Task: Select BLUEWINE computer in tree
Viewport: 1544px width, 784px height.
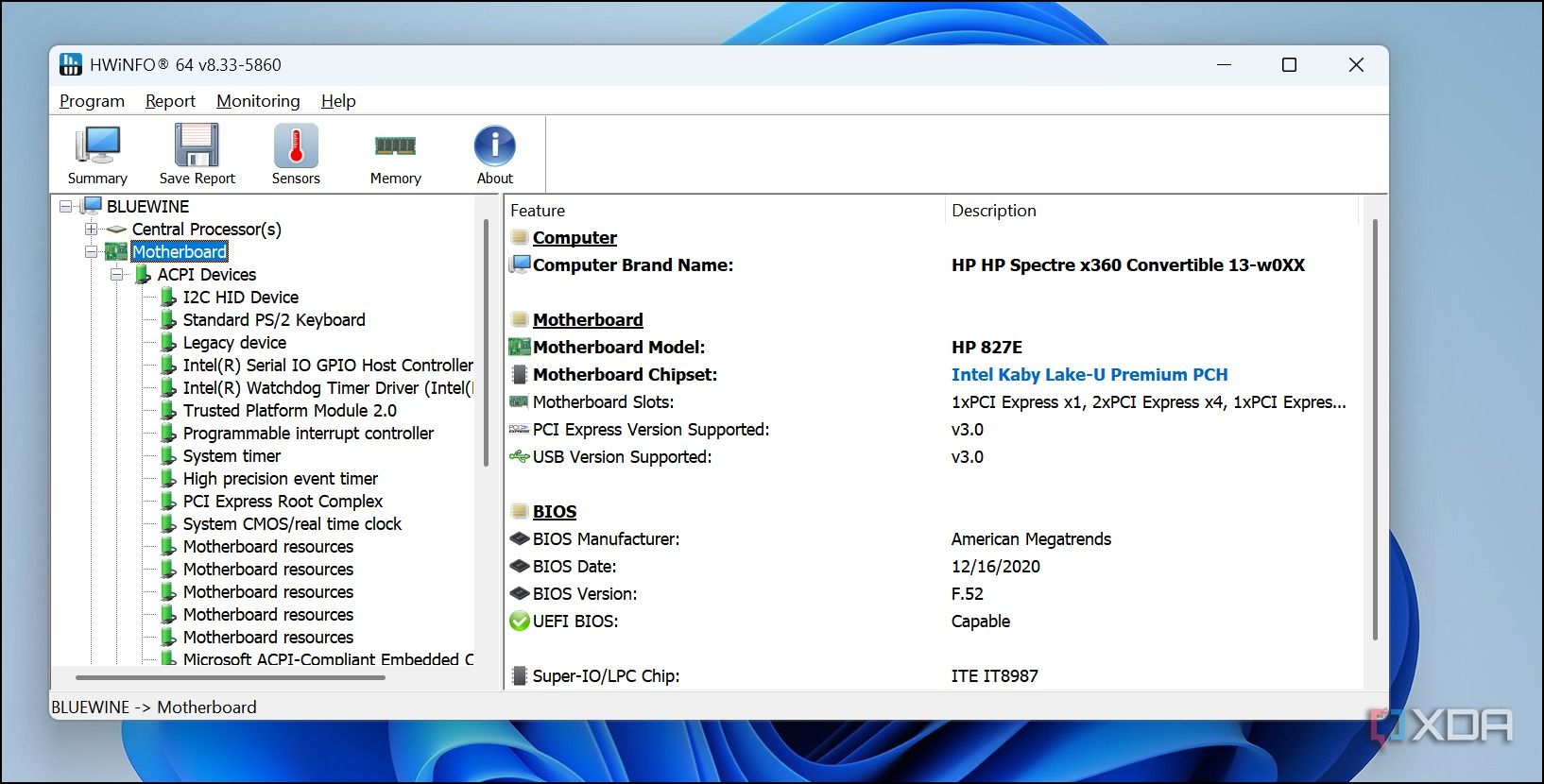Action: click(x=147, y=206)
